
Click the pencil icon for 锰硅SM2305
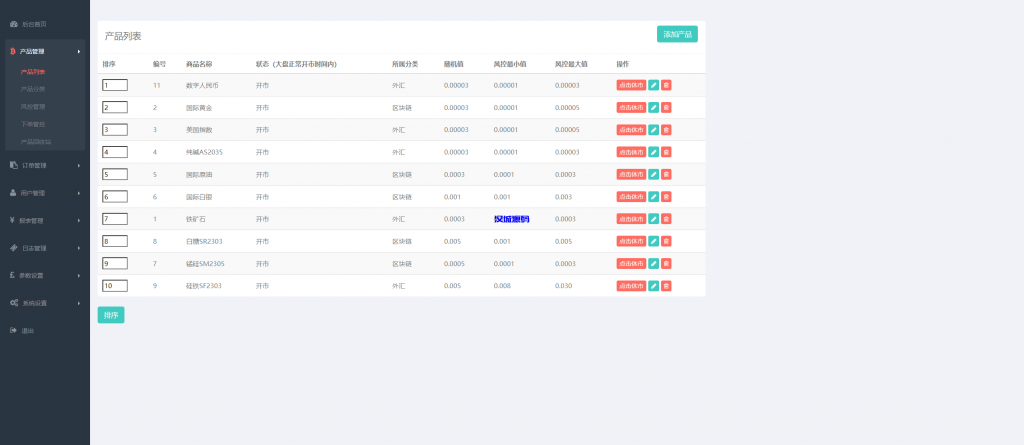653,263
